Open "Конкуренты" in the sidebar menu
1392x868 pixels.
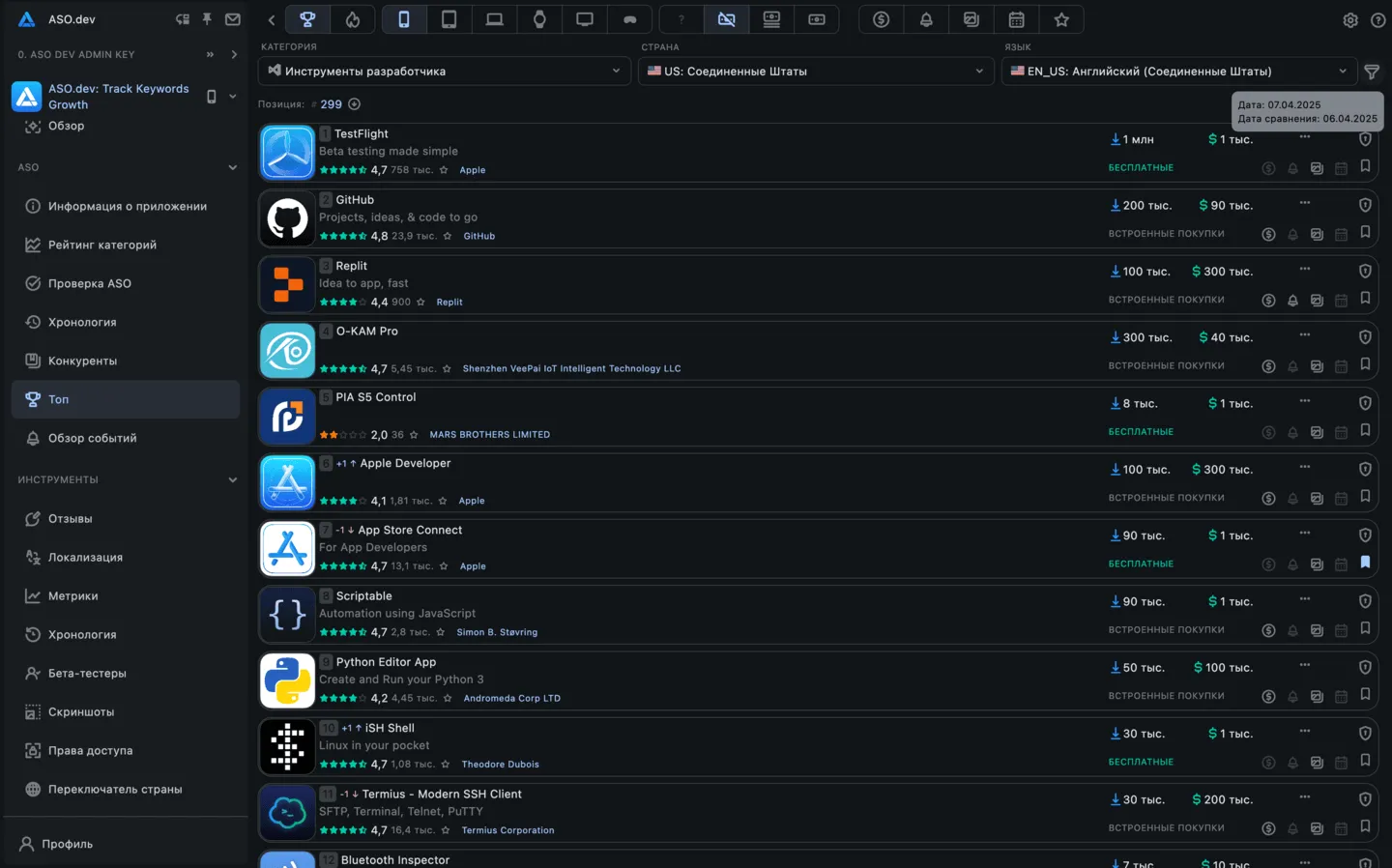click(82, 362)
